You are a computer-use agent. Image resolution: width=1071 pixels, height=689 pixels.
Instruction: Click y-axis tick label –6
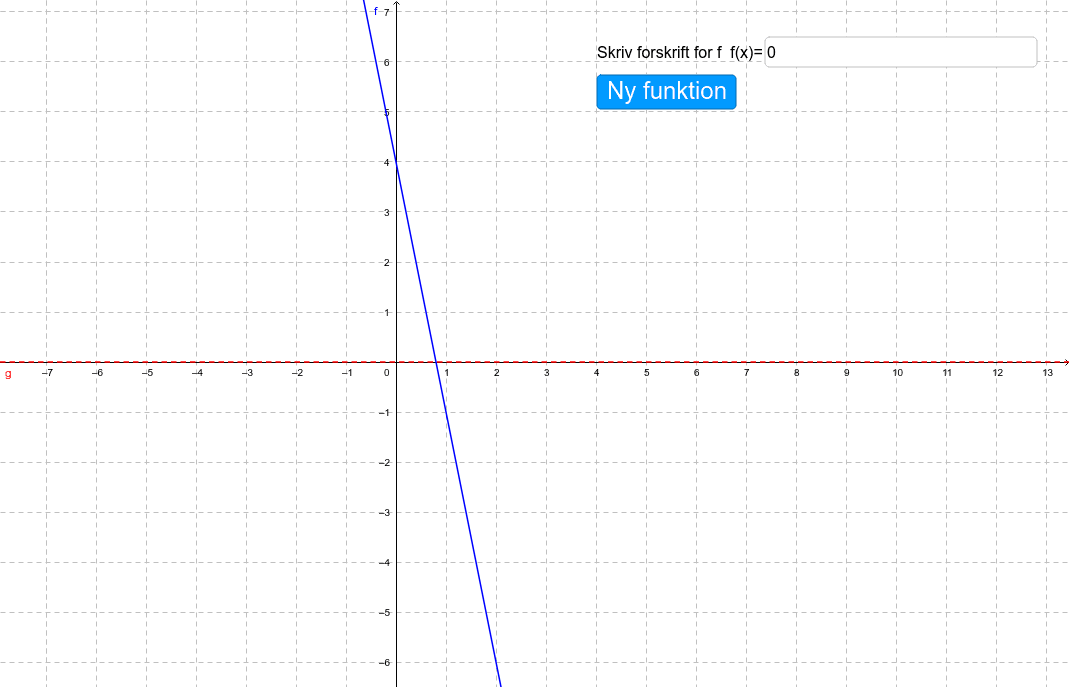[385, 662]
